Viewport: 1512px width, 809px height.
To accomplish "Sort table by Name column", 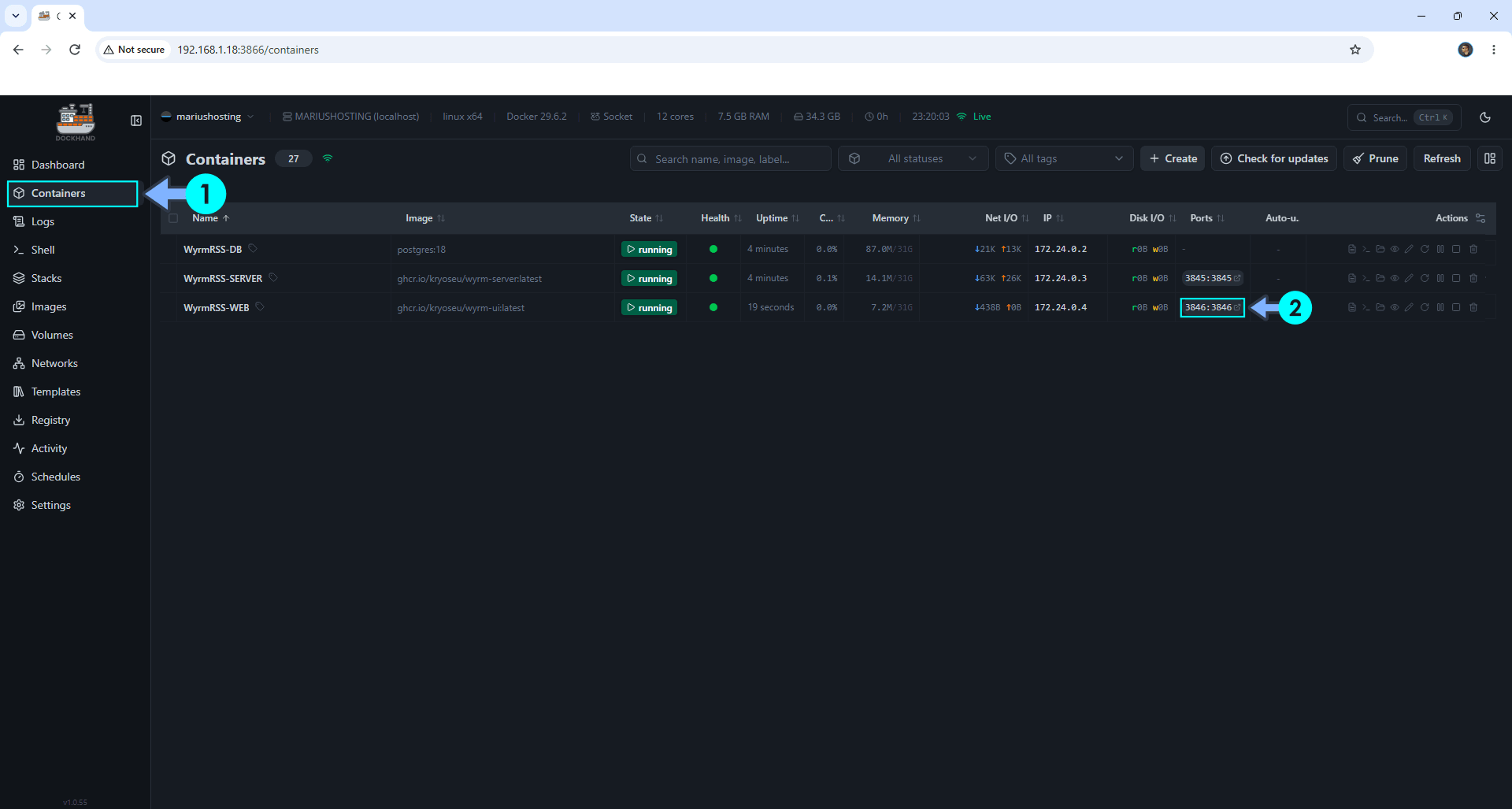I will [210, 218].
